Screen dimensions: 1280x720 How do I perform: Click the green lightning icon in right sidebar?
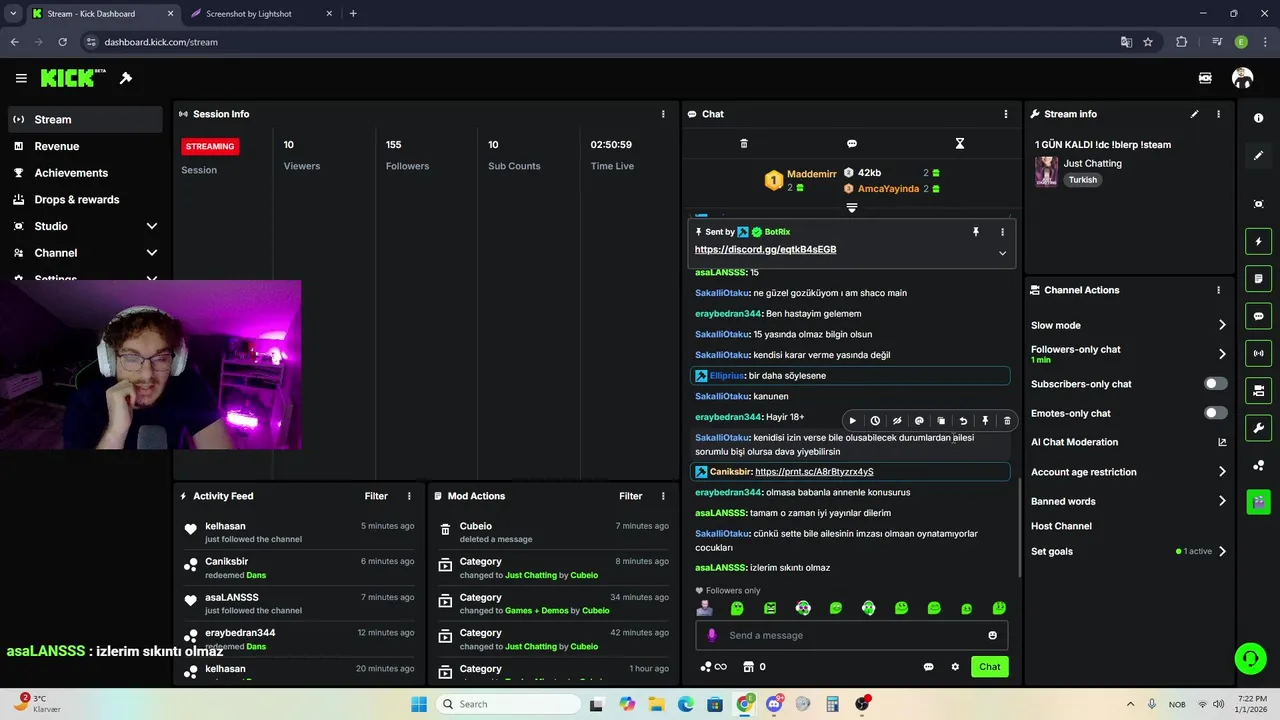(1258, 241)
